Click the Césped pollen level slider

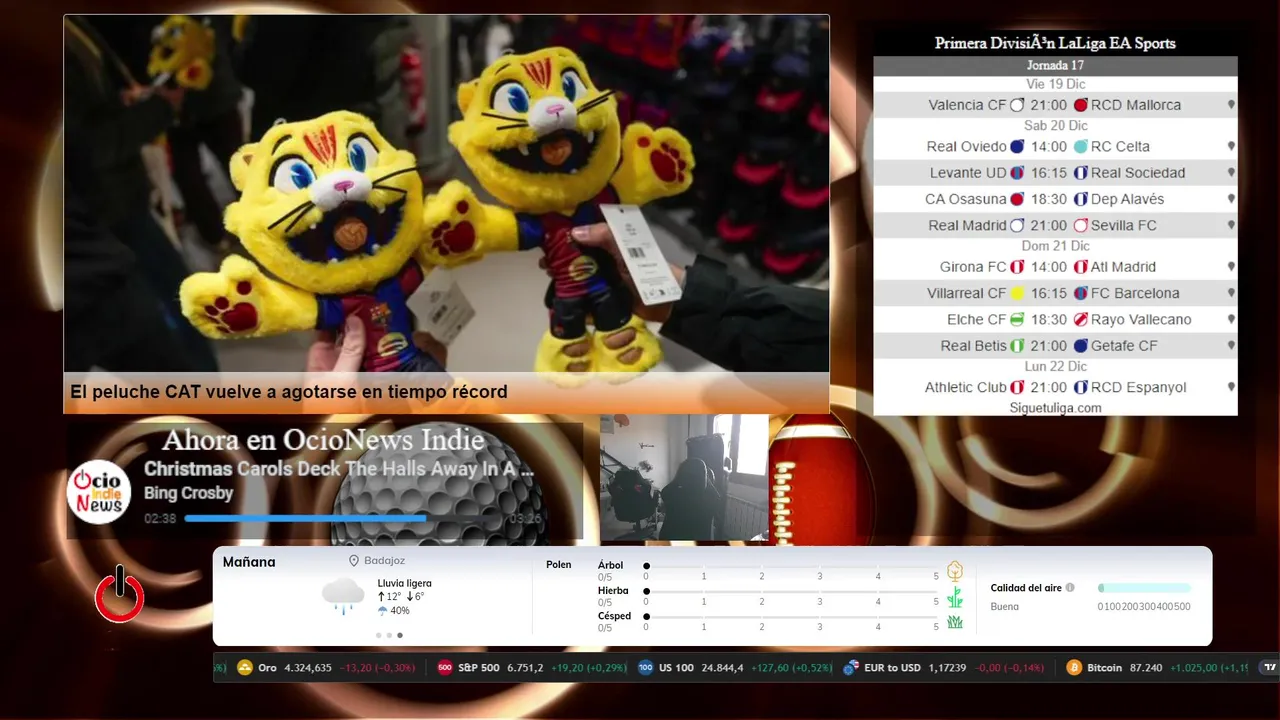[x=791, y=617]
